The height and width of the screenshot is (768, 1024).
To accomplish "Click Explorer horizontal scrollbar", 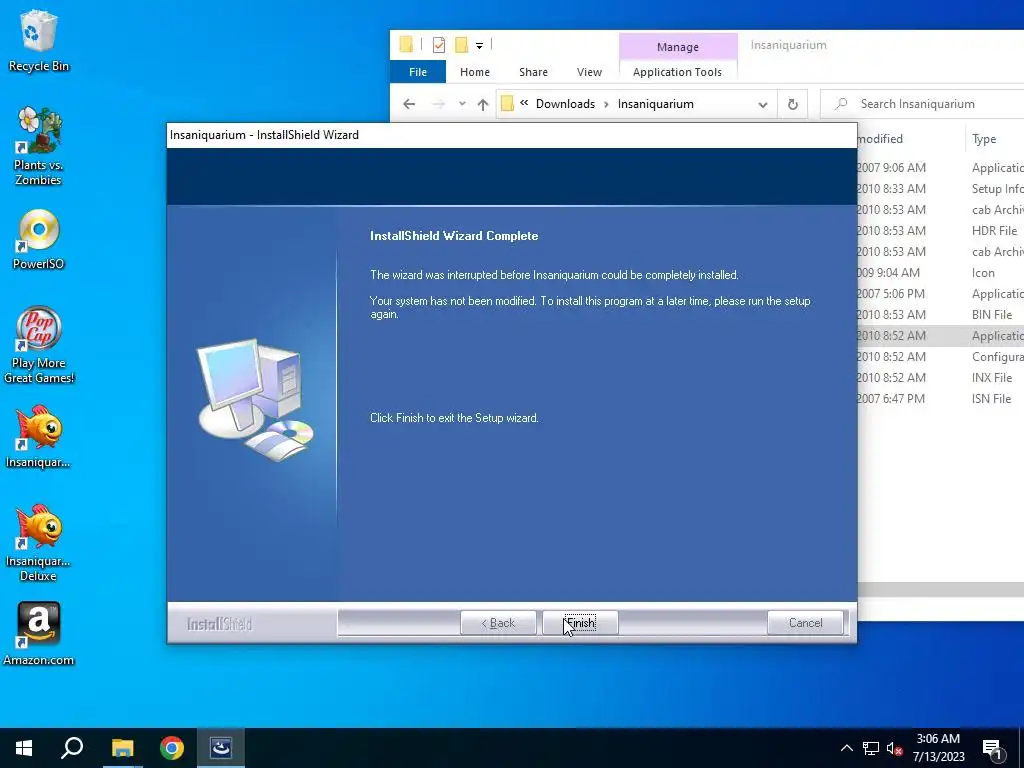I will (940, 589).
